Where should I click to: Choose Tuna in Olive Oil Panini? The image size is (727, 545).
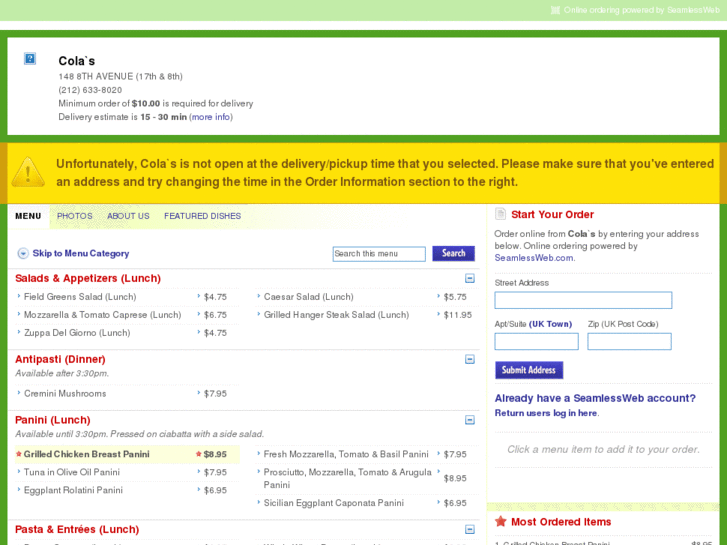coord(72,472)
